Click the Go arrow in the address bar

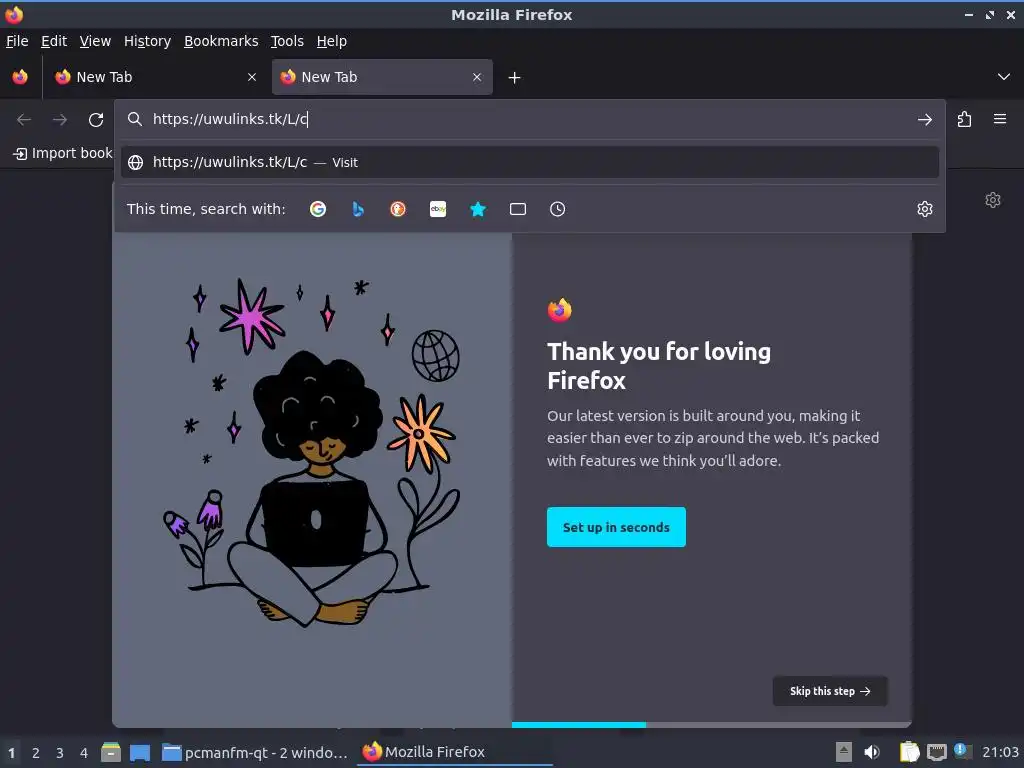click(925, 120)
